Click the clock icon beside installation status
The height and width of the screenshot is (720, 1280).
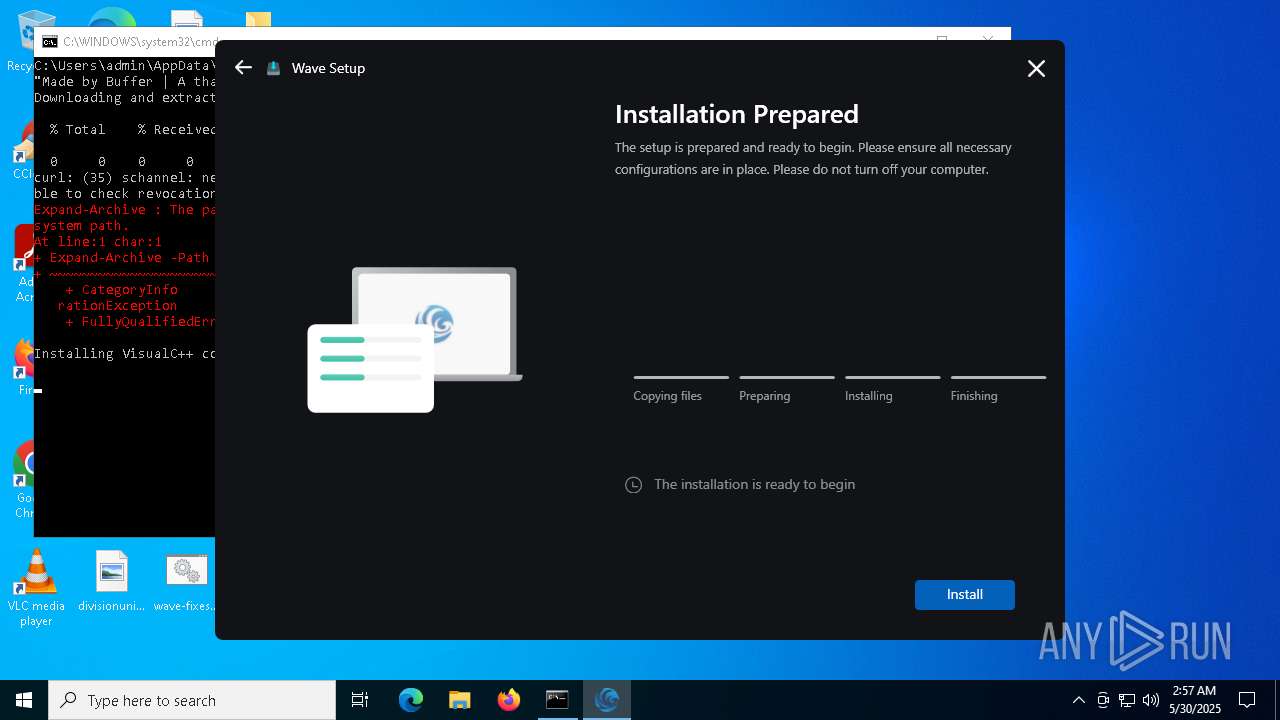coord(633,485)
